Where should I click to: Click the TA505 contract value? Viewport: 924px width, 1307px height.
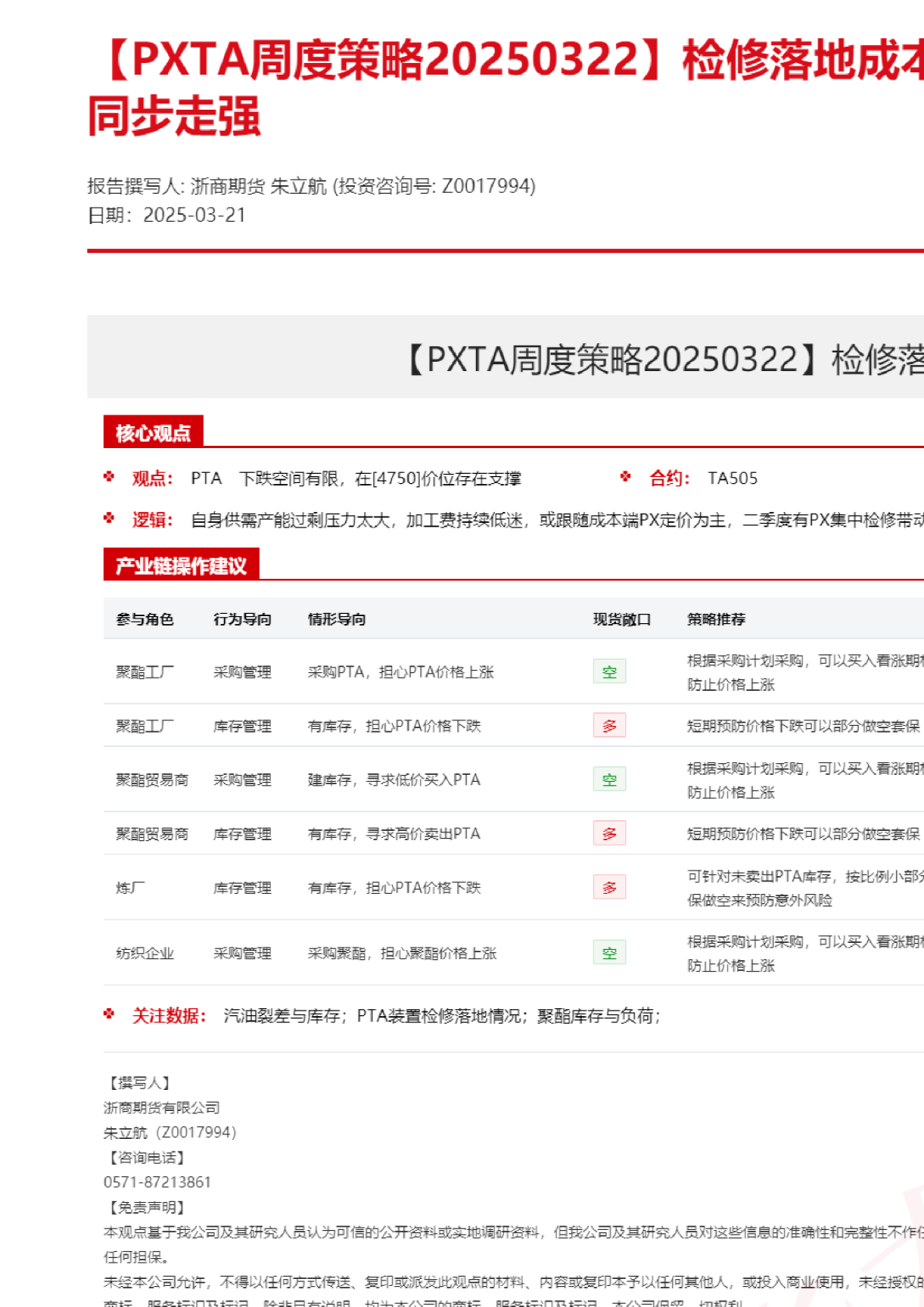pos(732,478)
